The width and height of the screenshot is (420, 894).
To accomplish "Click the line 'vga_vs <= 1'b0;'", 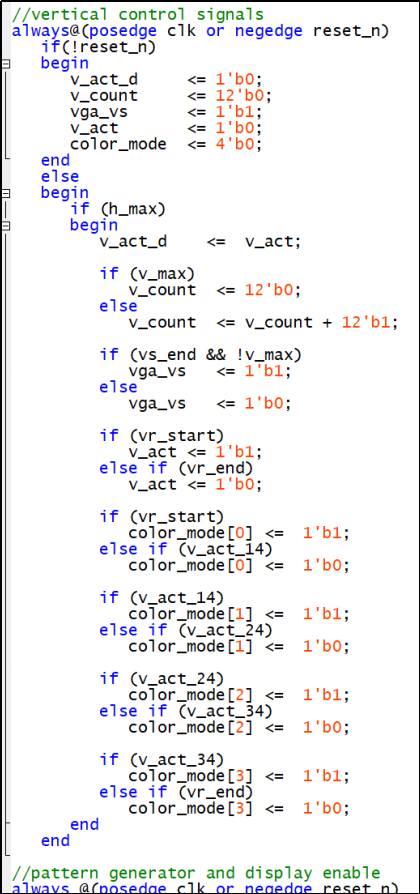I will click(210, 404).
